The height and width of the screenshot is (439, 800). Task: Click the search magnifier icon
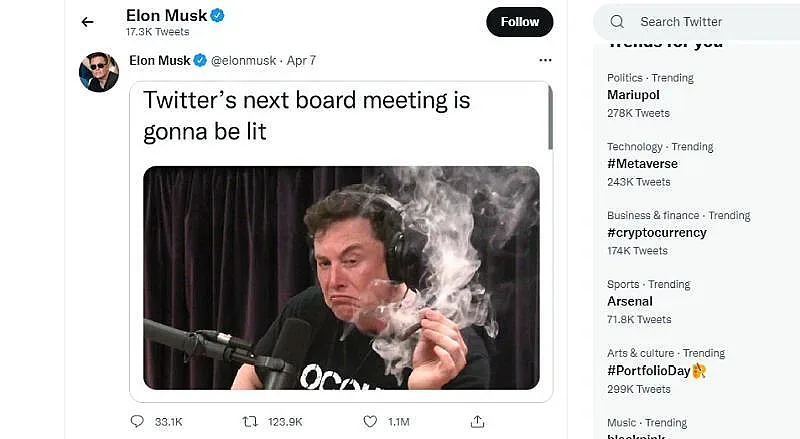click(617, 21)
